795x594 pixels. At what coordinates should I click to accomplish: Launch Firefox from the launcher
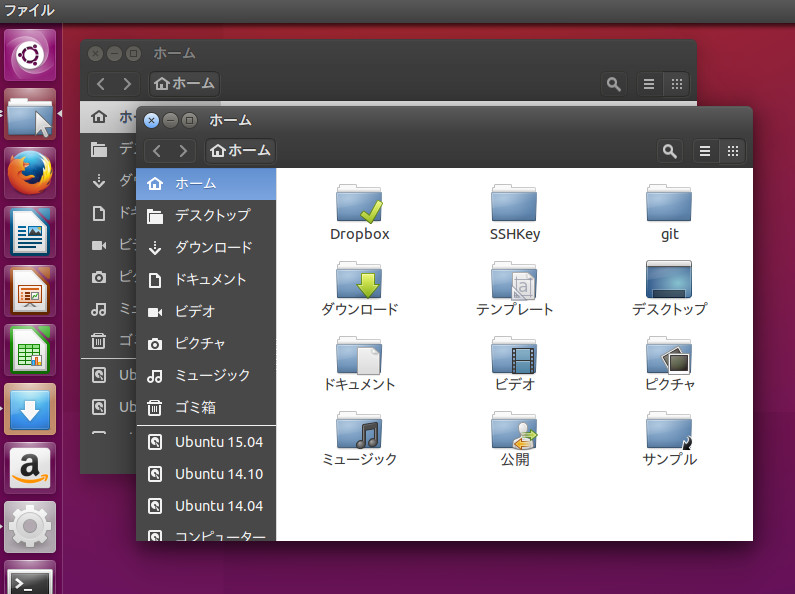(30, 173)
